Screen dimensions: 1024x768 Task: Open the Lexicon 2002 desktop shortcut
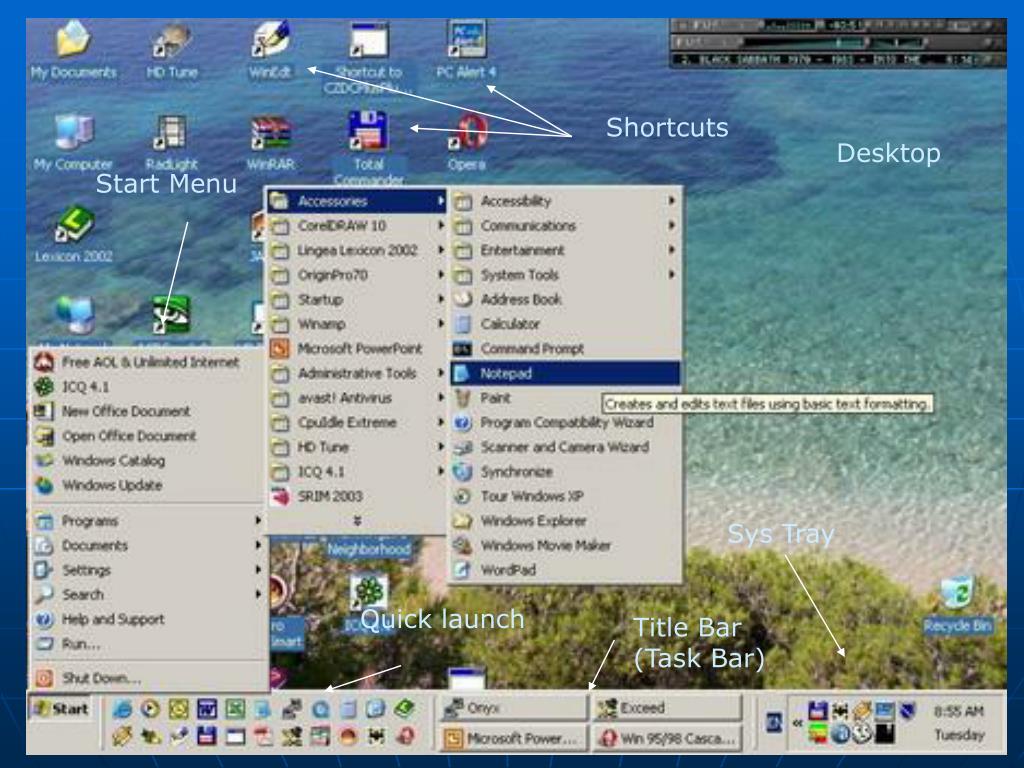pos(73,234)
